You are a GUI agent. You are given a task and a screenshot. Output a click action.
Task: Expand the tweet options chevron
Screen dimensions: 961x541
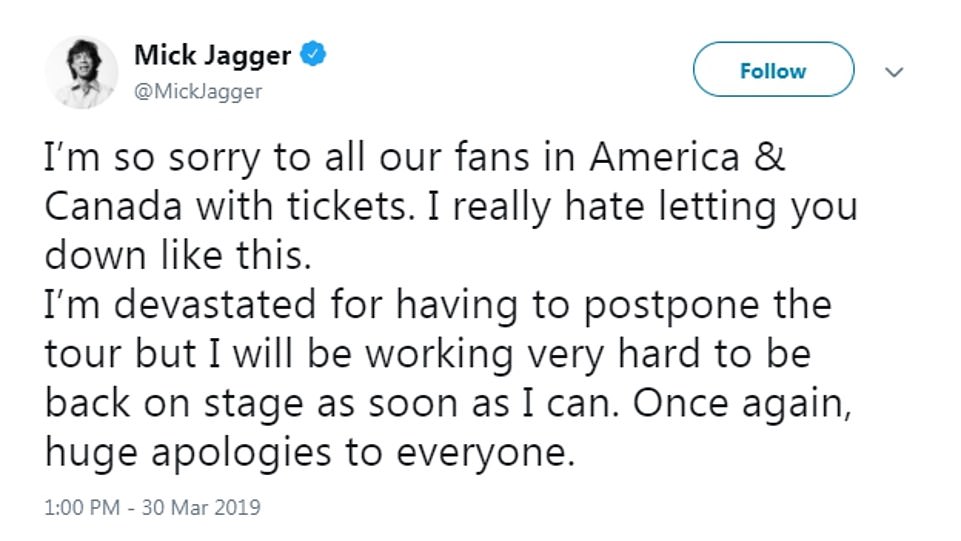(x=895, y=72)
